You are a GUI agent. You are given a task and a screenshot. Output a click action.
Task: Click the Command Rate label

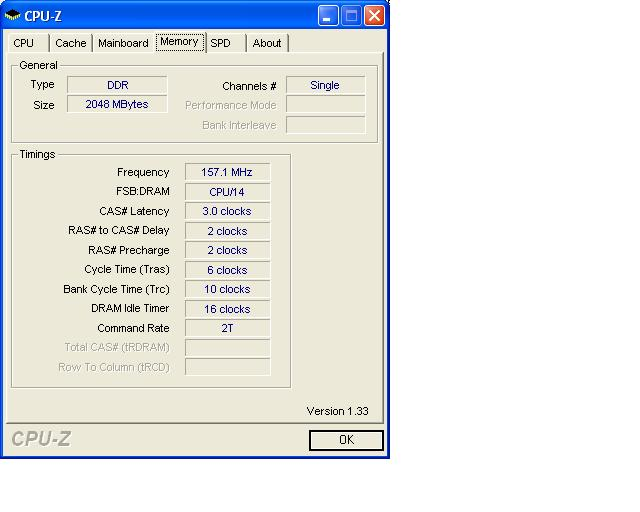click(x=133, y=328)
